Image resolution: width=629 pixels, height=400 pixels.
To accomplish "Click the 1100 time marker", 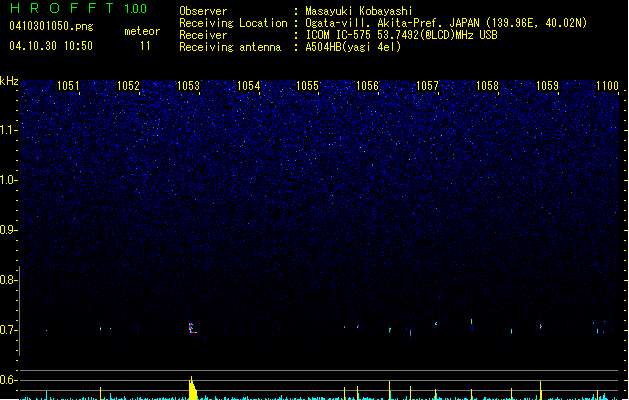I will 607,86.
